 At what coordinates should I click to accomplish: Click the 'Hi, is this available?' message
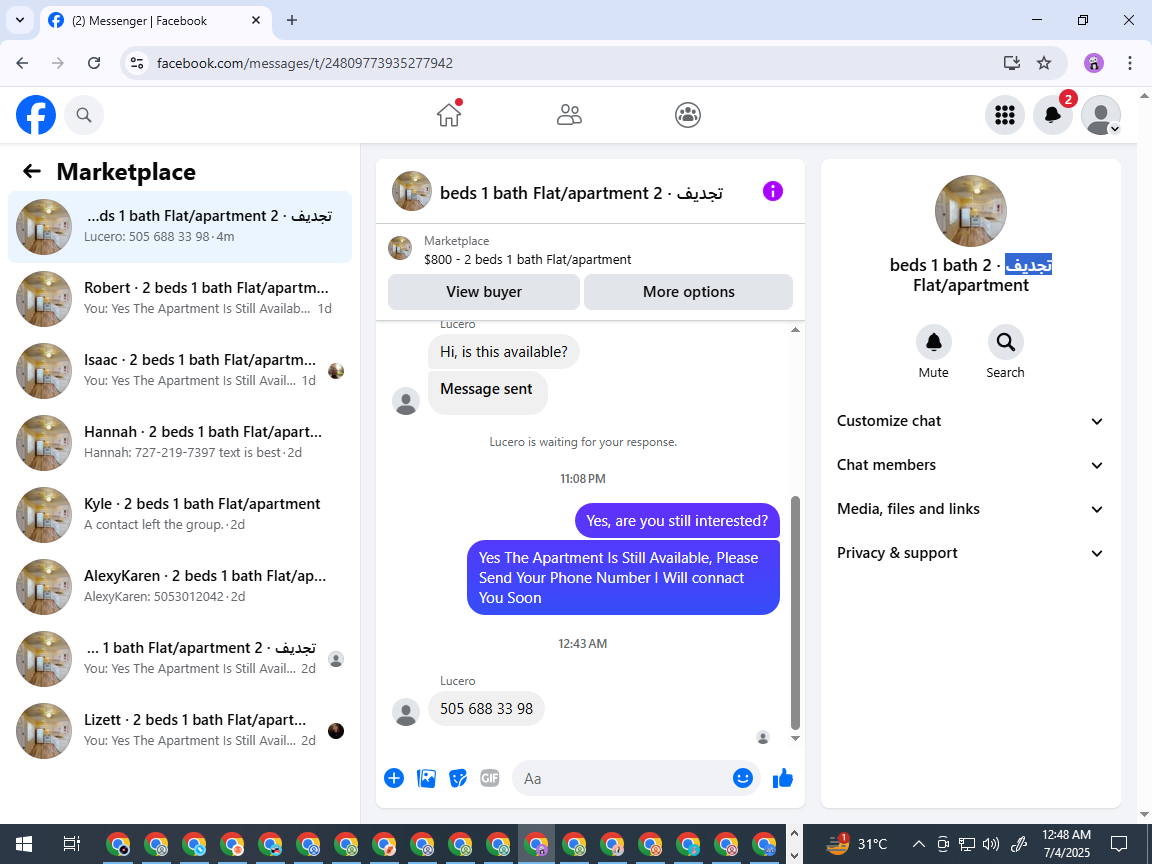tap(504, 352)
